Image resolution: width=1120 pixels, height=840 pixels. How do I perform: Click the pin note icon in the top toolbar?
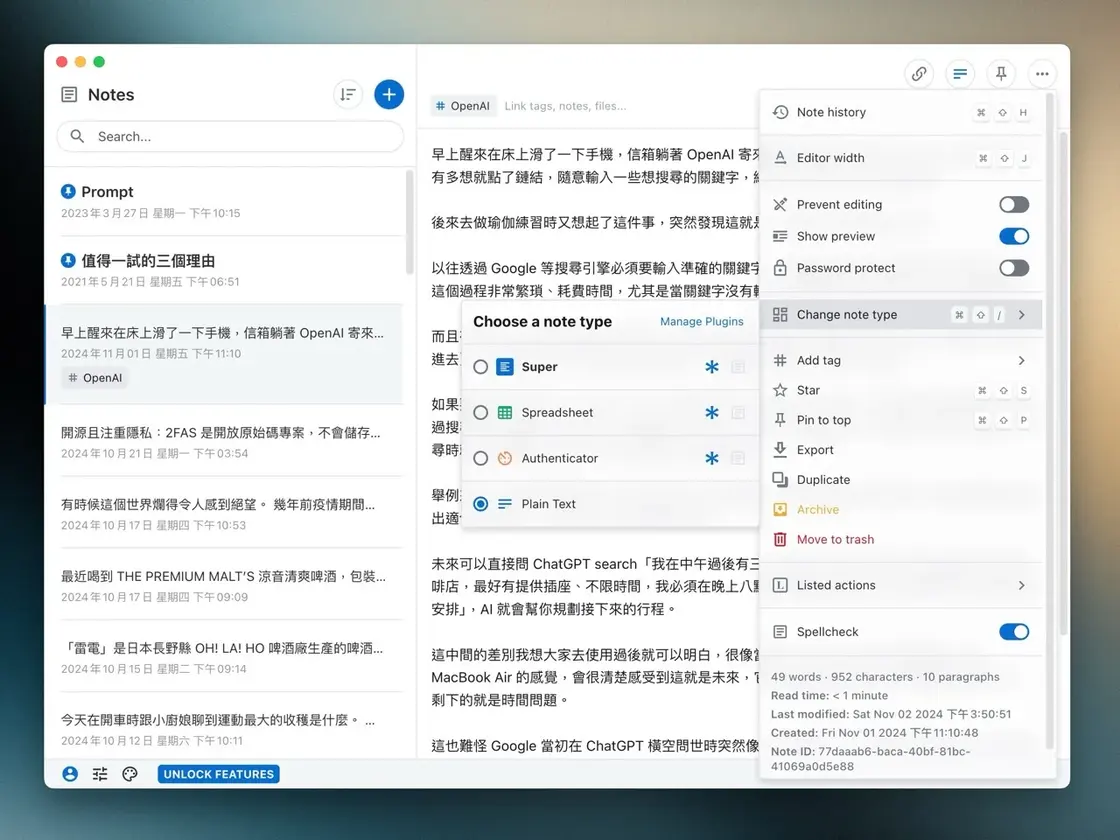[x=1001, y=74]
